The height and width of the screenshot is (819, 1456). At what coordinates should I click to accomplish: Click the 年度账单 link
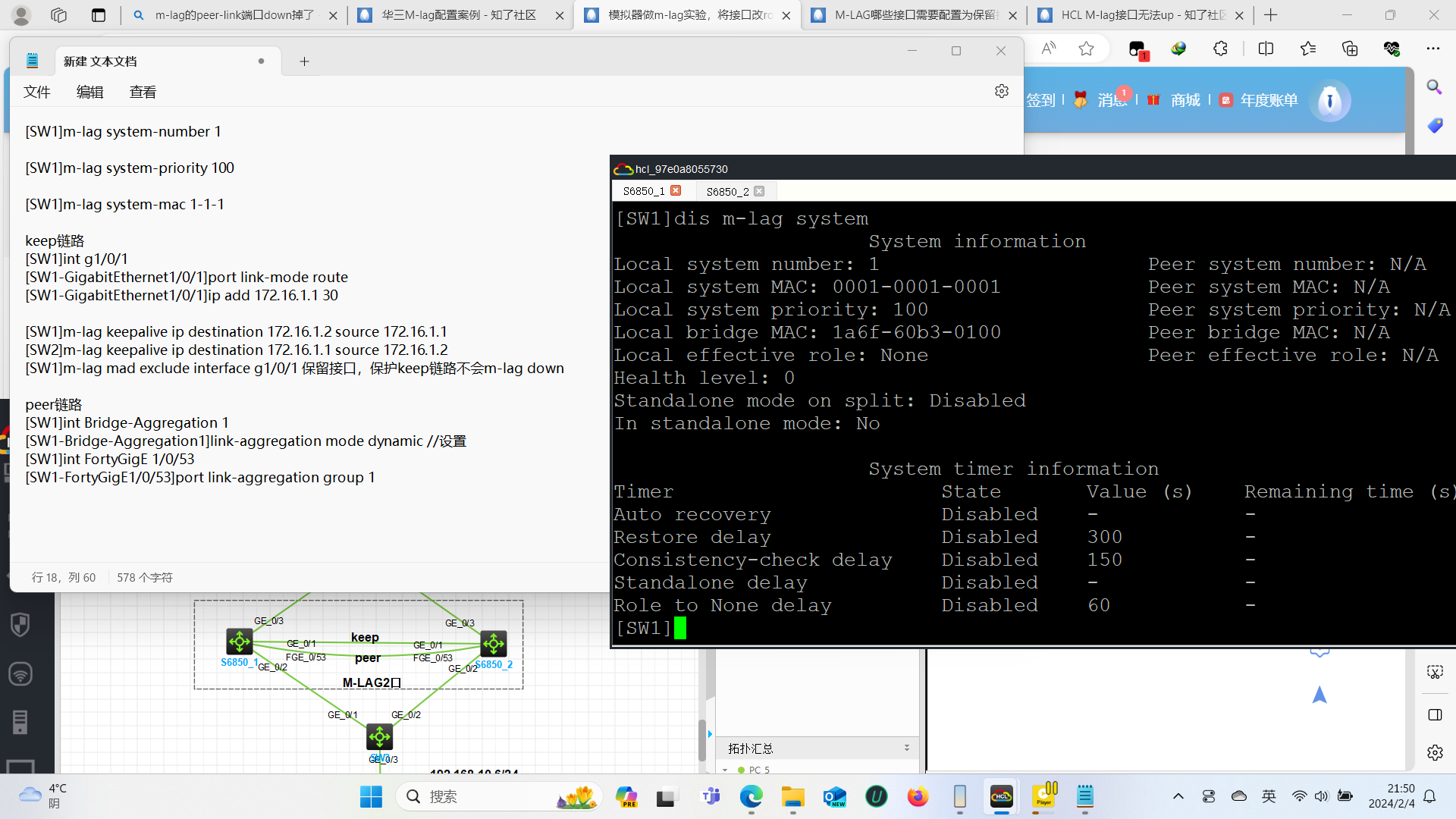coord(1269,100)
